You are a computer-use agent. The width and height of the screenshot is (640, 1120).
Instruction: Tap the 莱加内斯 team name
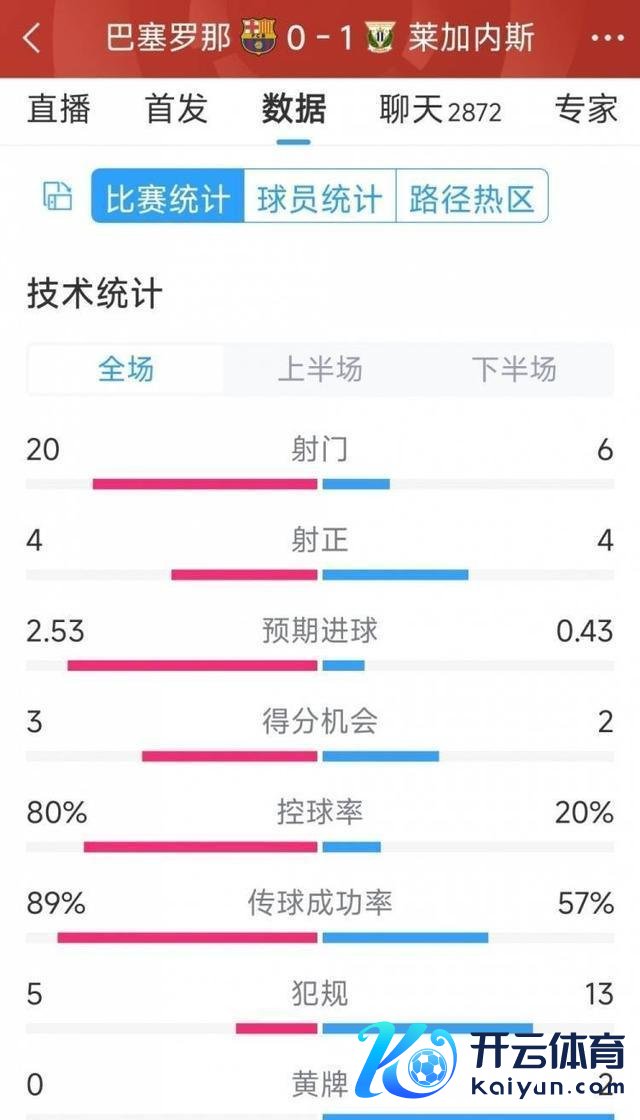point(472,39)
